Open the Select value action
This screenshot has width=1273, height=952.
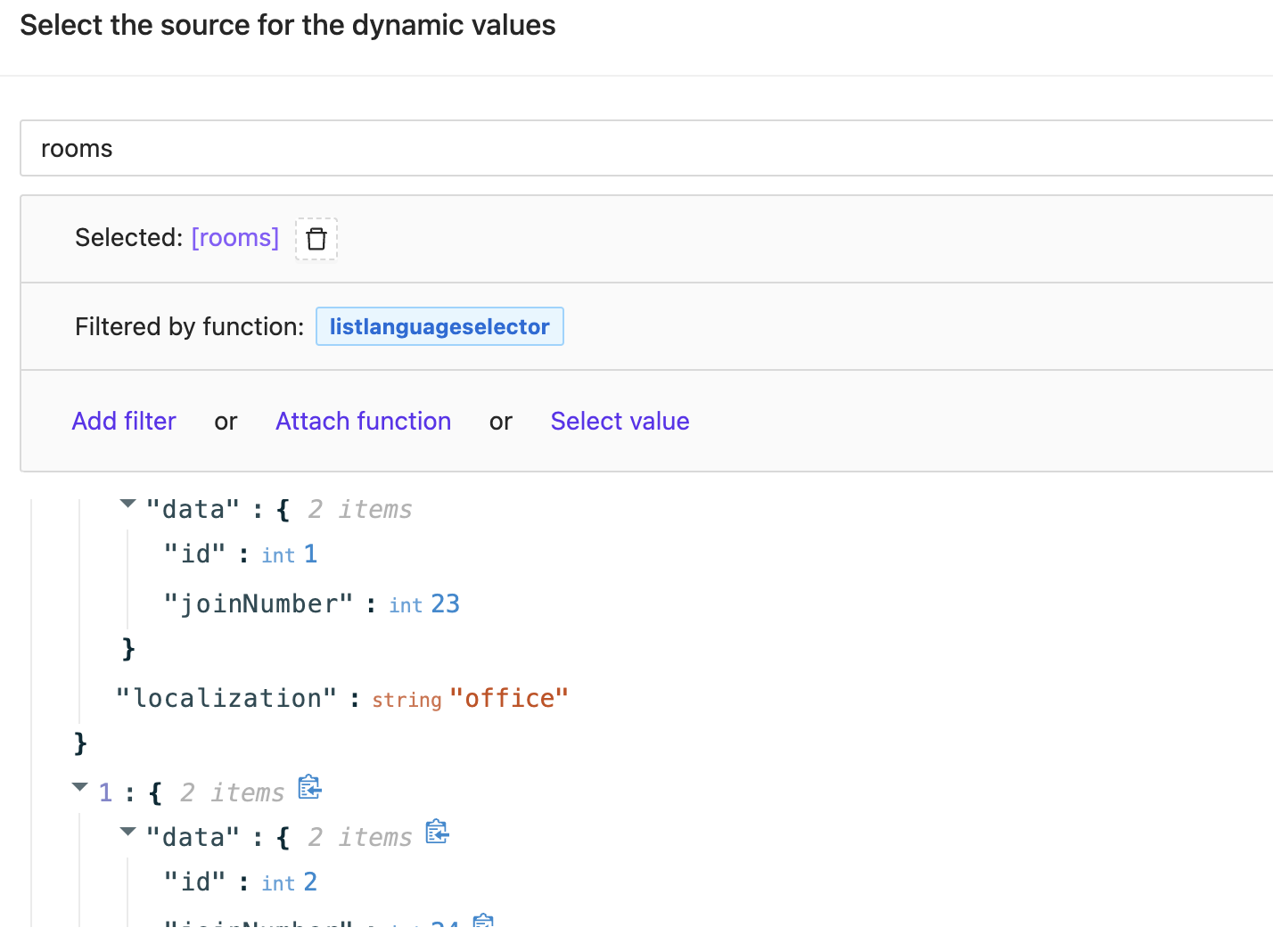click(x=620, y=421)
